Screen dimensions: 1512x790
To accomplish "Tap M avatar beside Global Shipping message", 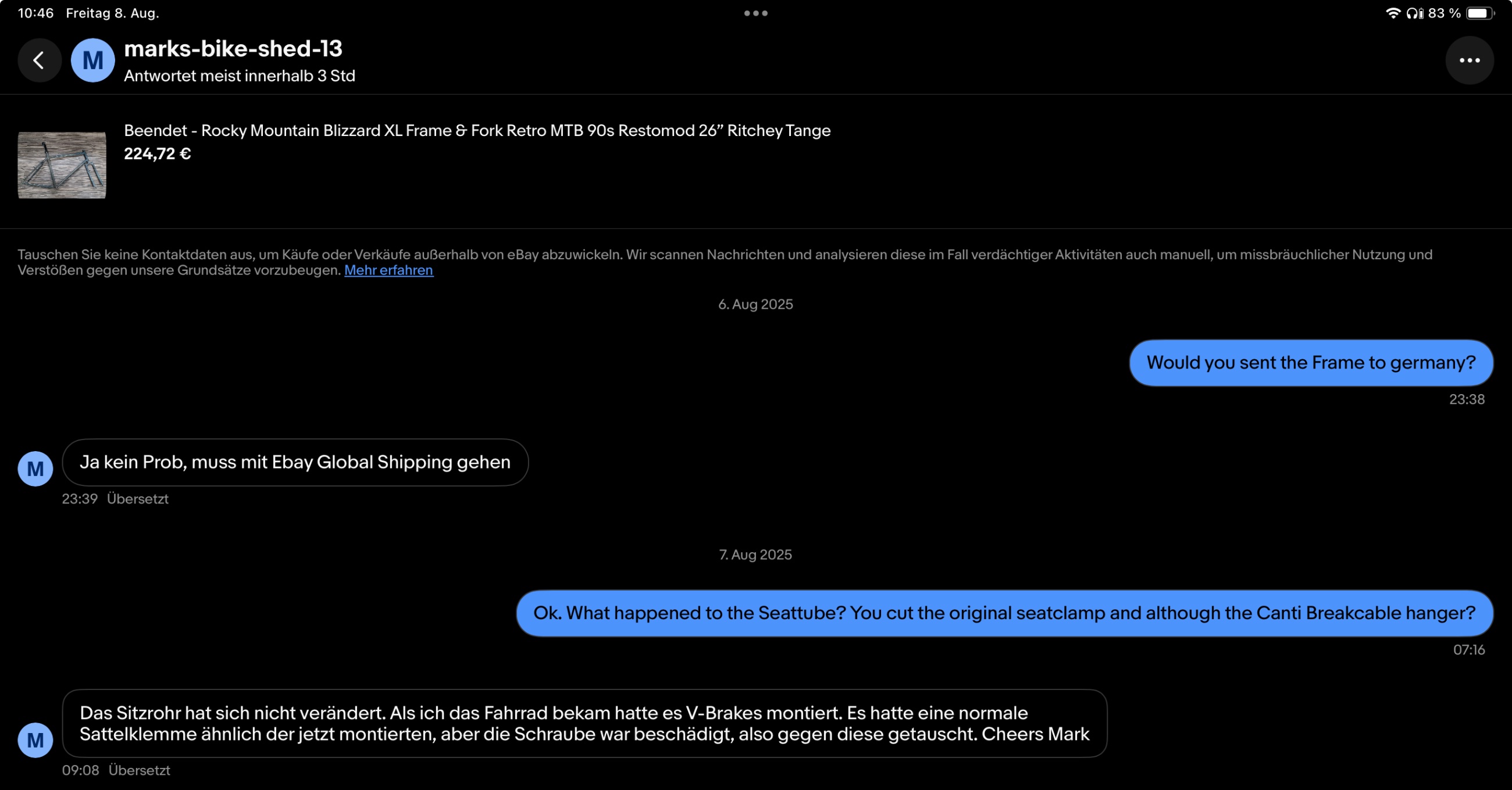I will pyautogui.click(x=35, y=469).
